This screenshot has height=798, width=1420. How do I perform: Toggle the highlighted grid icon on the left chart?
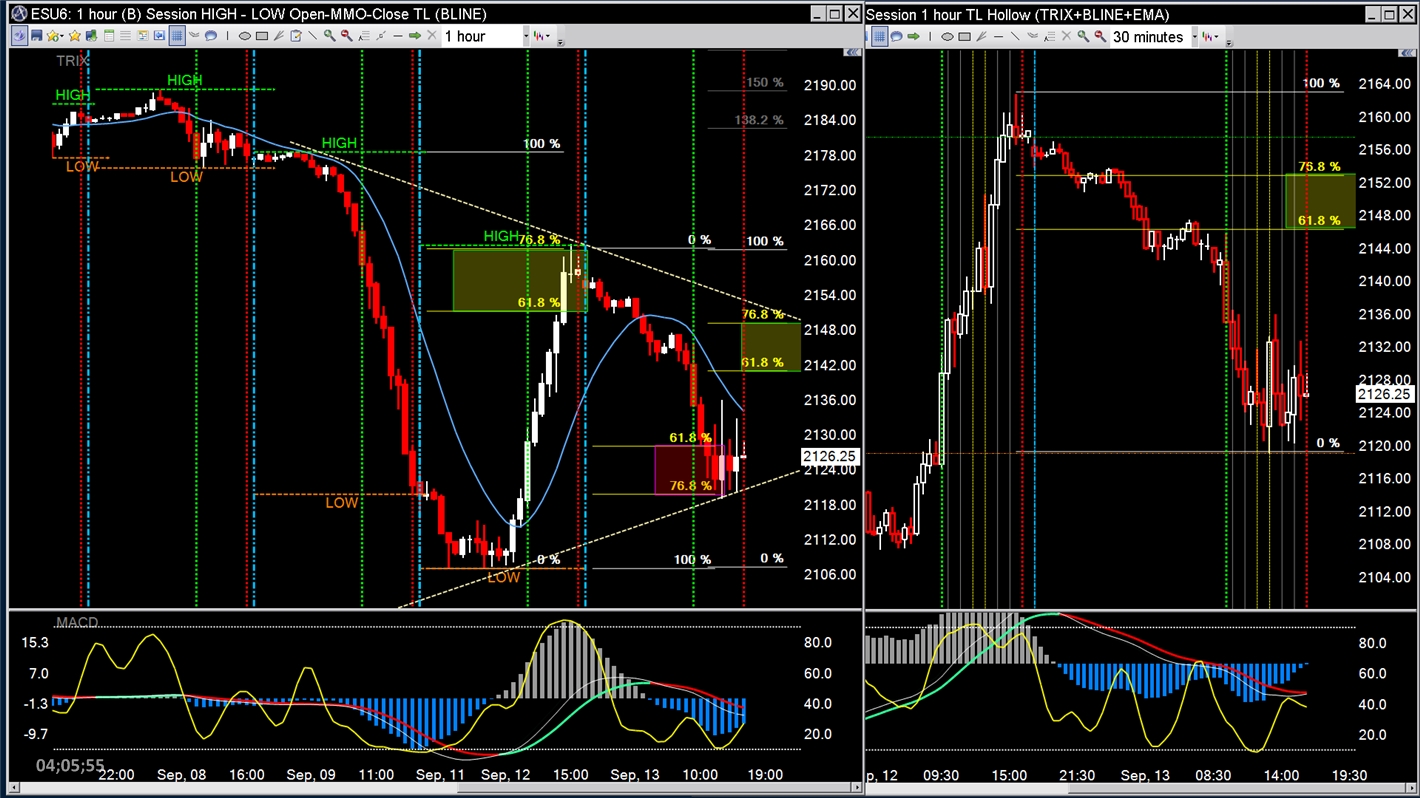pyautogui.click(x=179, y=36)
